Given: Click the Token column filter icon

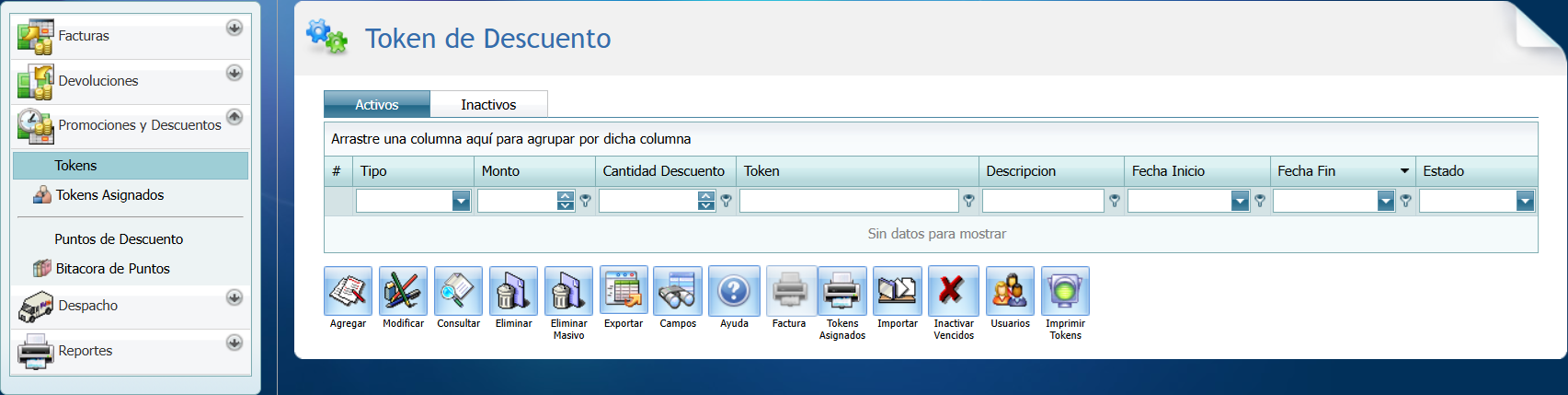Looking at the screenshot, I should click(x=968, y=201).
